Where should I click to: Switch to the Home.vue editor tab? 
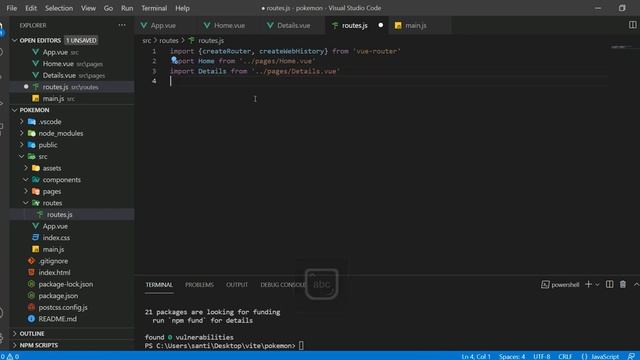click(x=229, y=25)
